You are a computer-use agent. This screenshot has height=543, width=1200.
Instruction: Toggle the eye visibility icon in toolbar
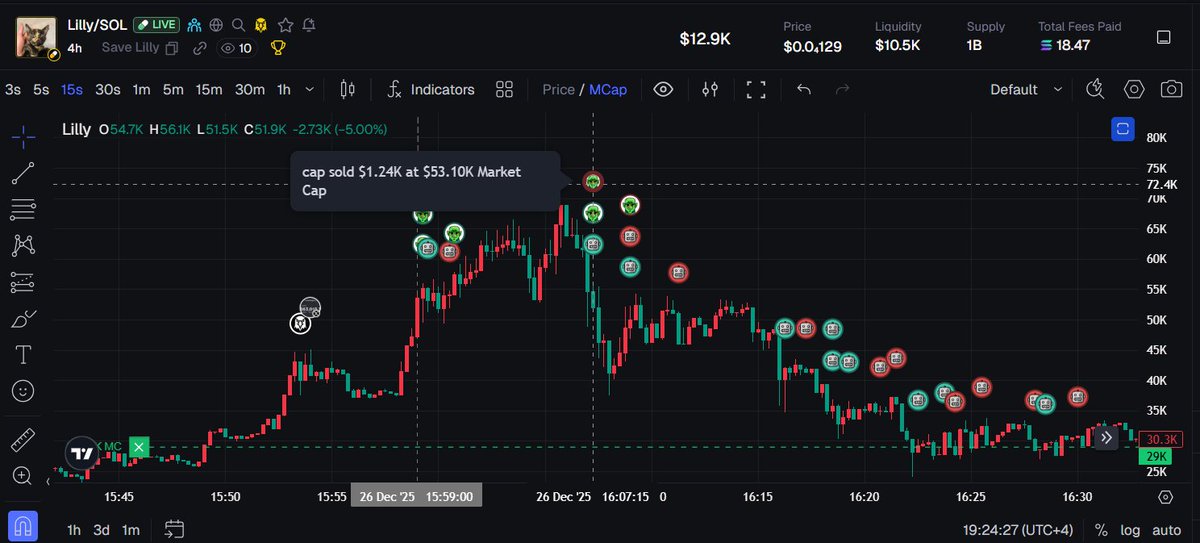(x=663, y=89)
